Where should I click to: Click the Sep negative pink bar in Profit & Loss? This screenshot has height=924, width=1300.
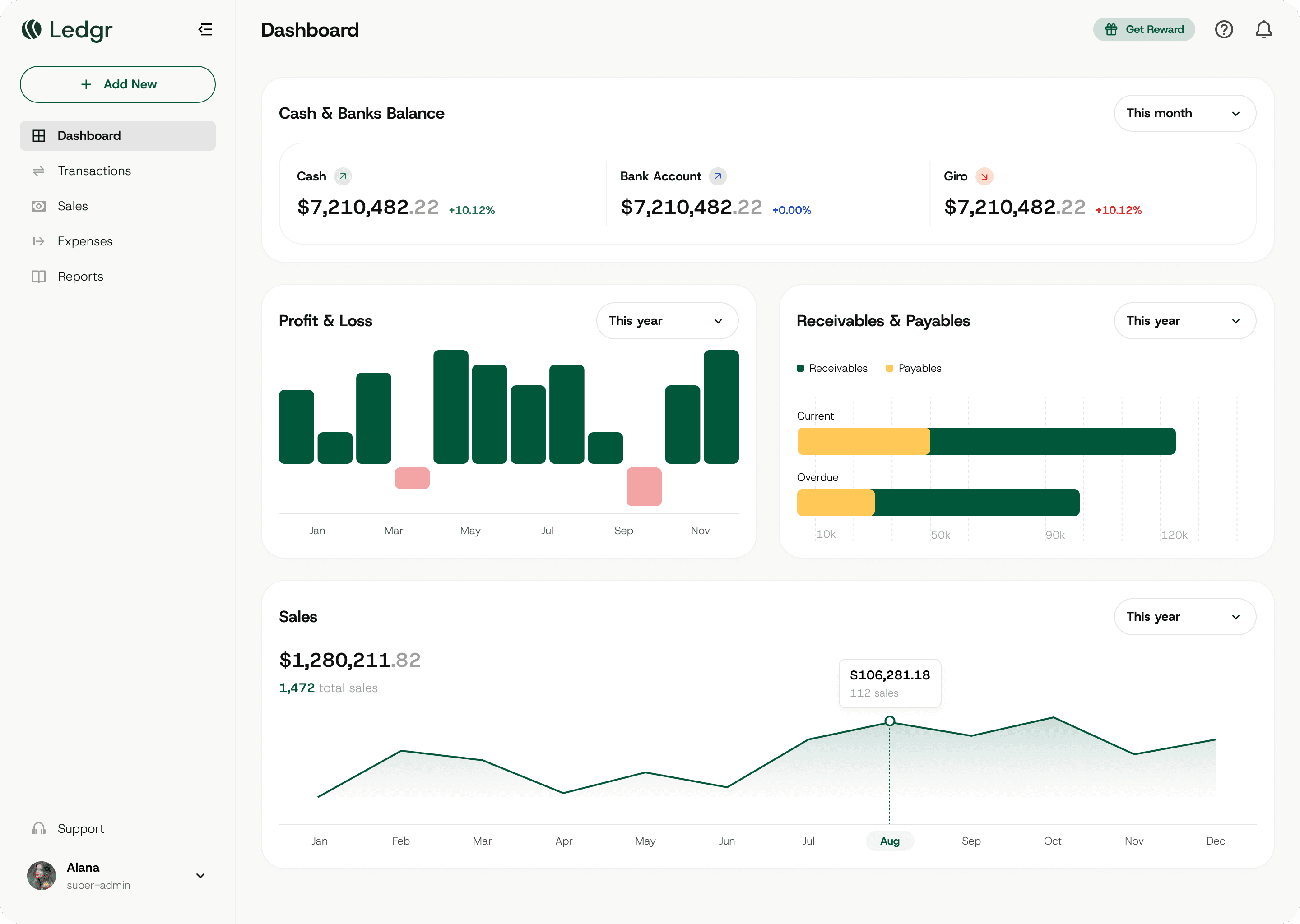point(644,486)
